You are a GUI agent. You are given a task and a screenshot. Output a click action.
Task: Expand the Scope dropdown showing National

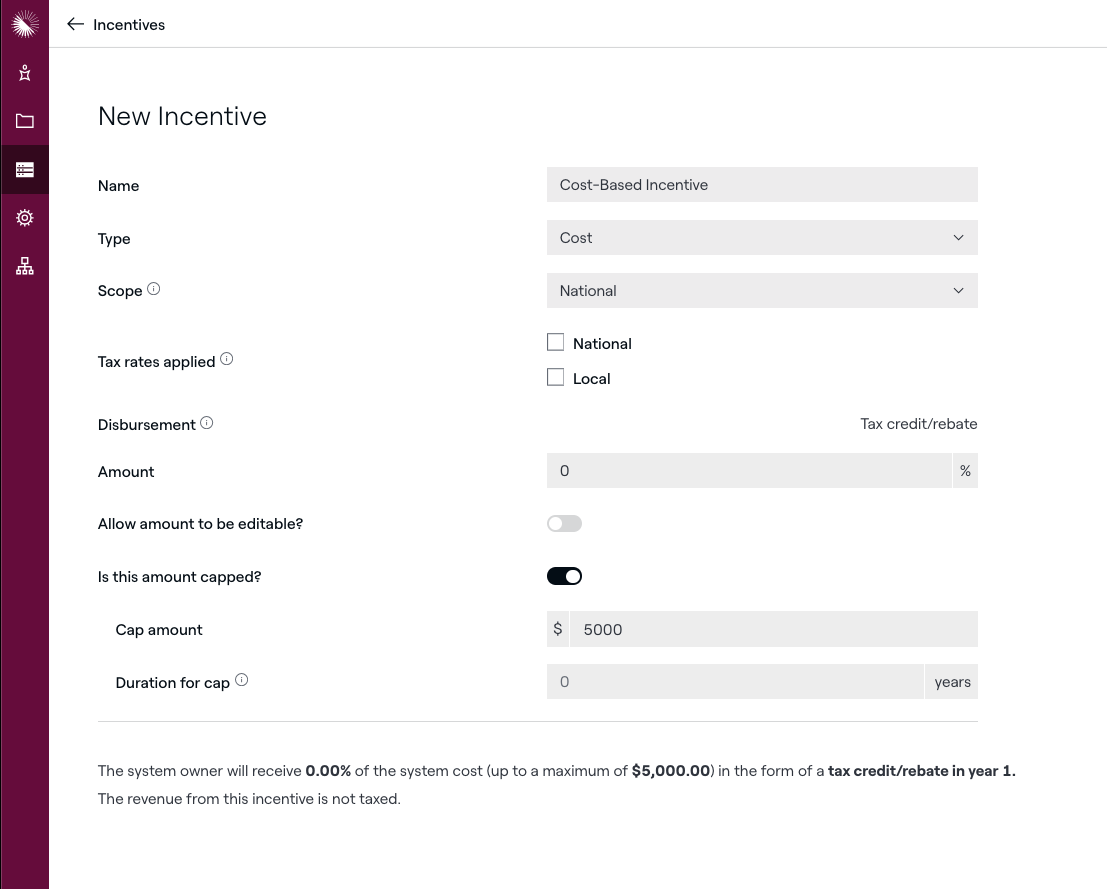coord(761,291)
